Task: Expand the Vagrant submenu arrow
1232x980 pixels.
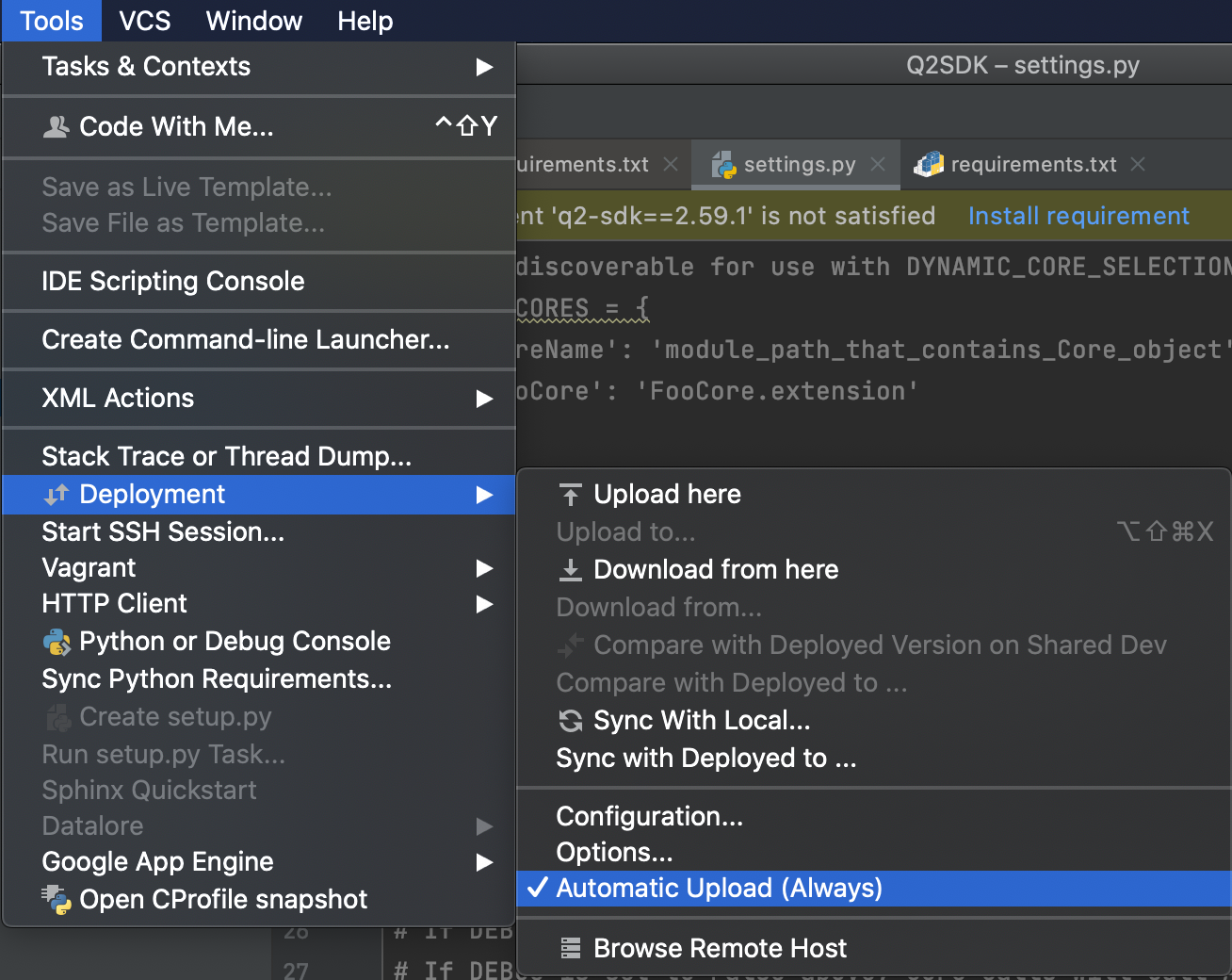Action: point(484,568)
